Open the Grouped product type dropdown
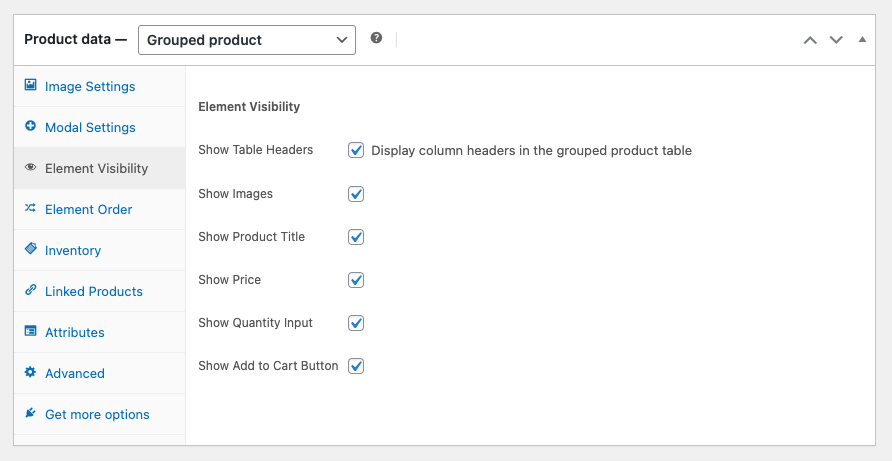This screenshot has height=461, width=892. pos(246,40)
